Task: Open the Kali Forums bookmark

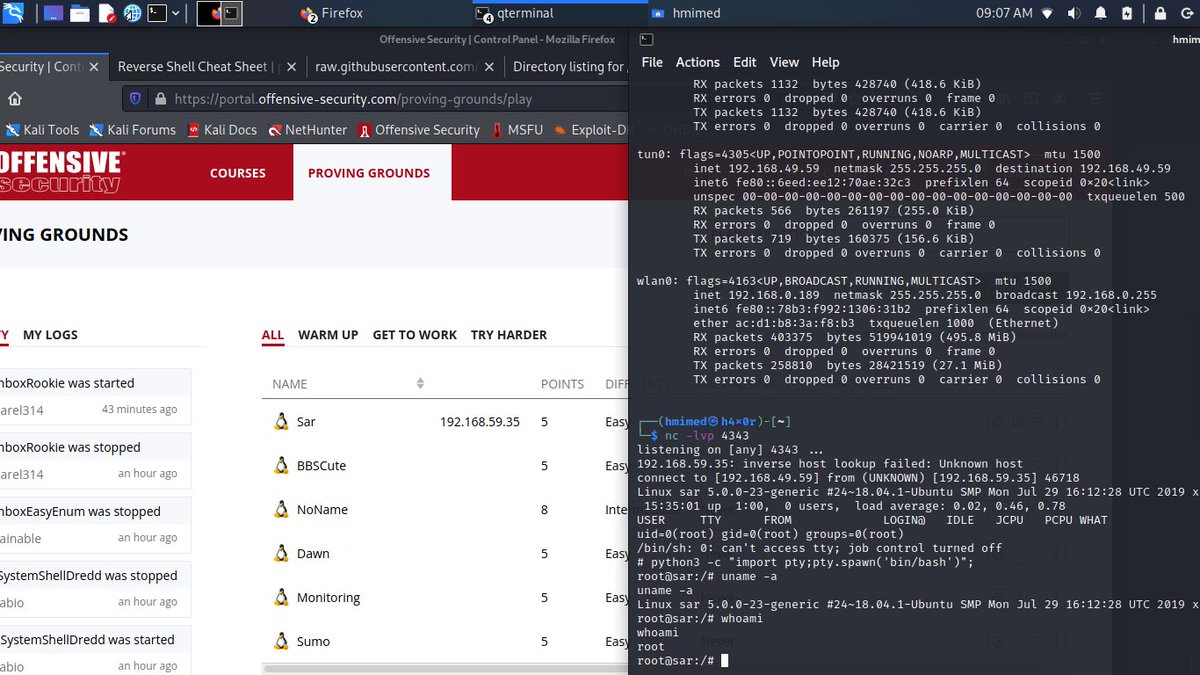Action: click(132, 130)
